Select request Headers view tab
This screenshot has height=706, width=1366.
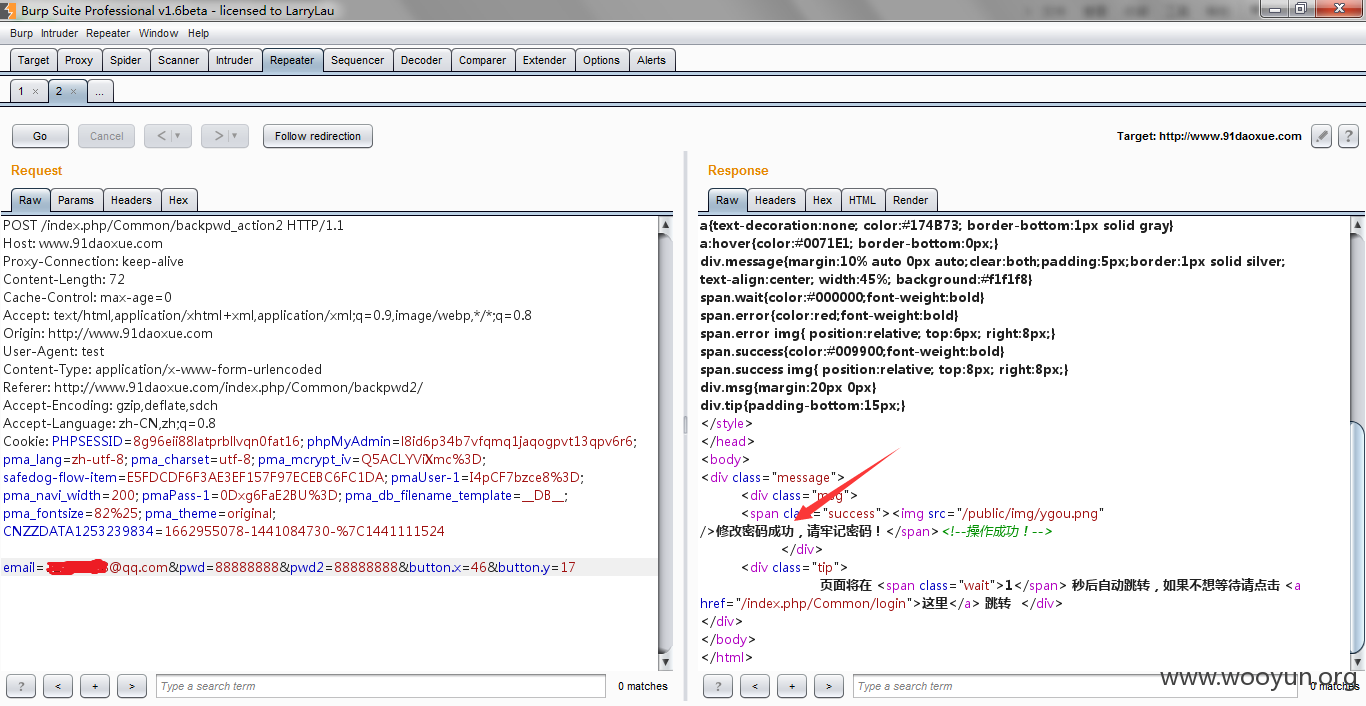[x=131, y=200]
